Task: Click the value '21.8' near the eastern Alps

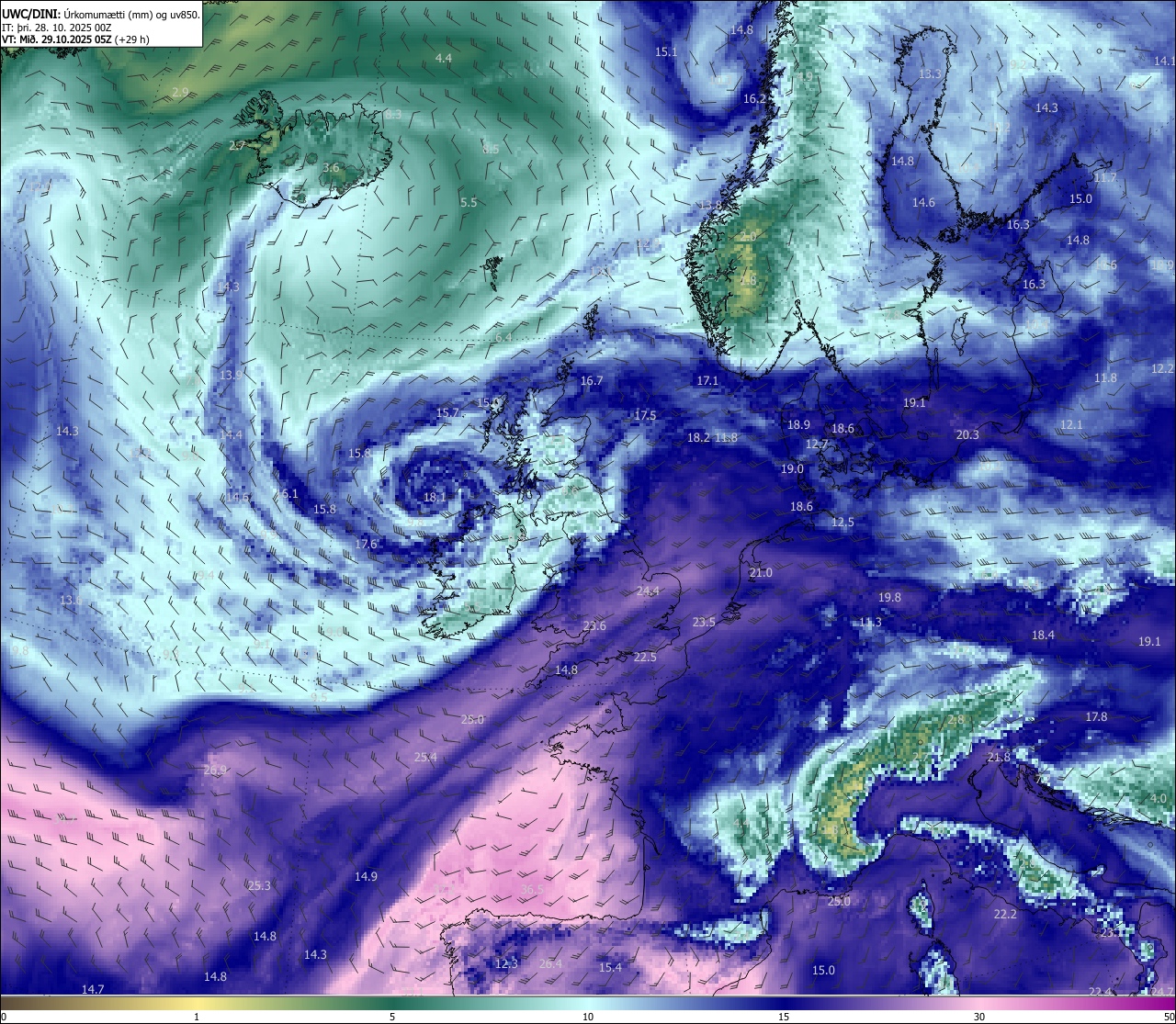Action: coord(999,757)
